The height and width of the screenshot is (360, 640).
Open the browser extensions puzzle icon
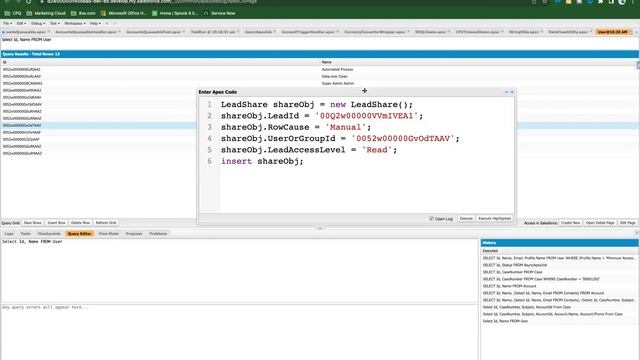pos(600,2)
